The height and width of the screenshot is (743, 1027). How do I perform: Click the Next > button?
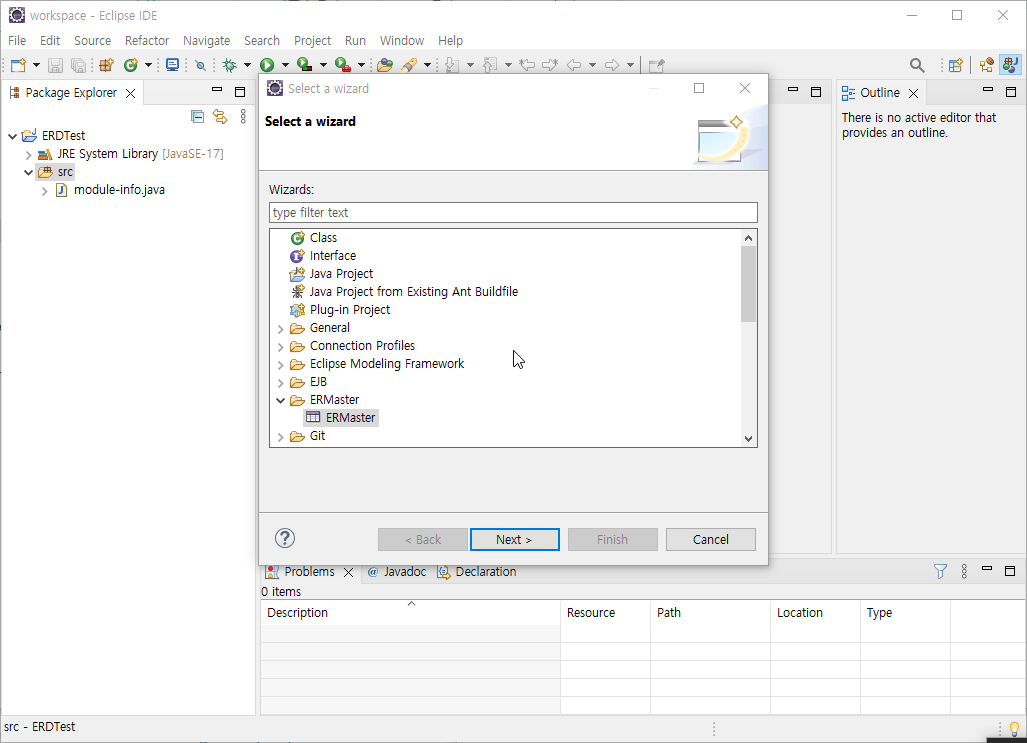click(x=515, y=539)
